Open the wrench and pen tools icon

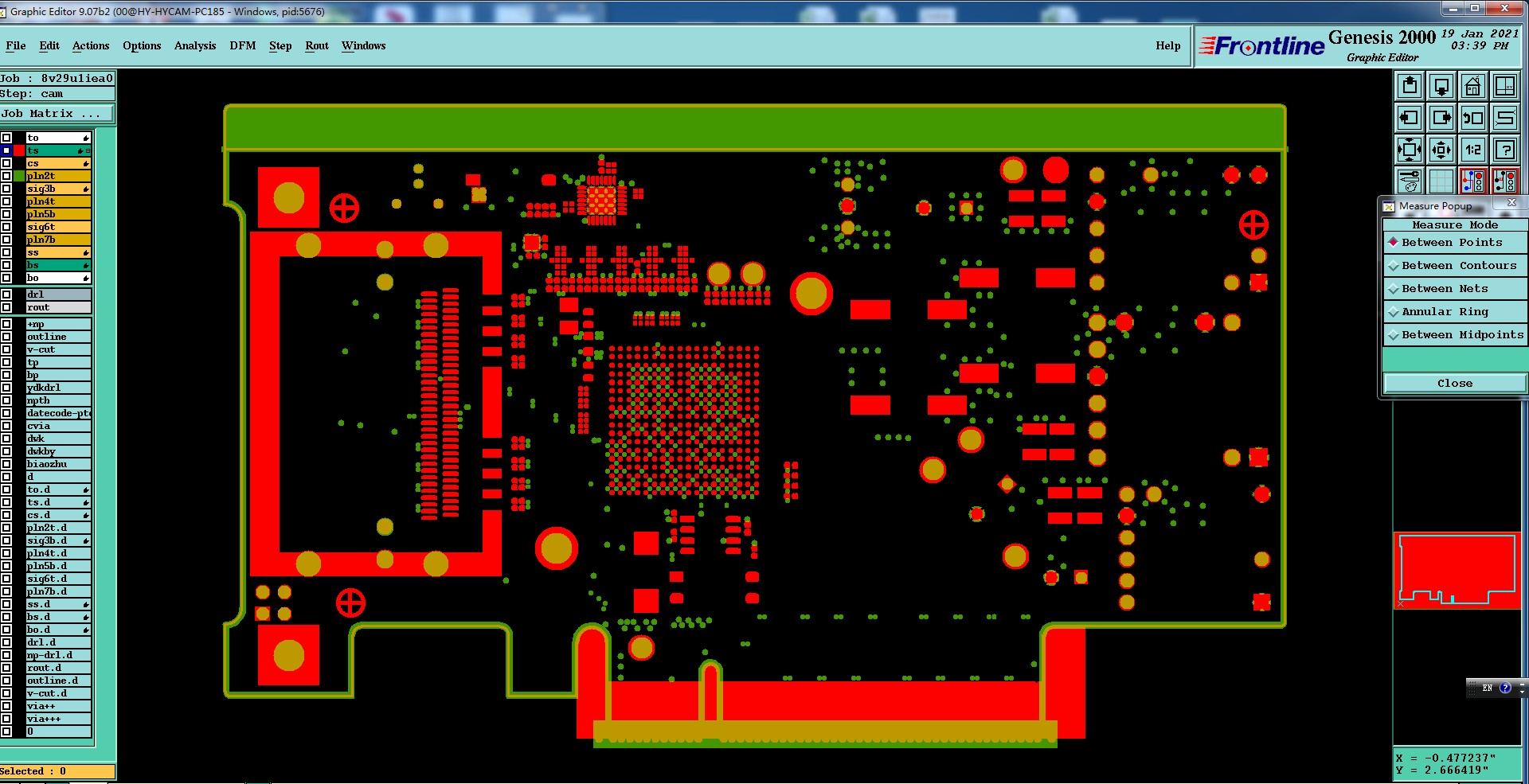[x=1410, y=181]
